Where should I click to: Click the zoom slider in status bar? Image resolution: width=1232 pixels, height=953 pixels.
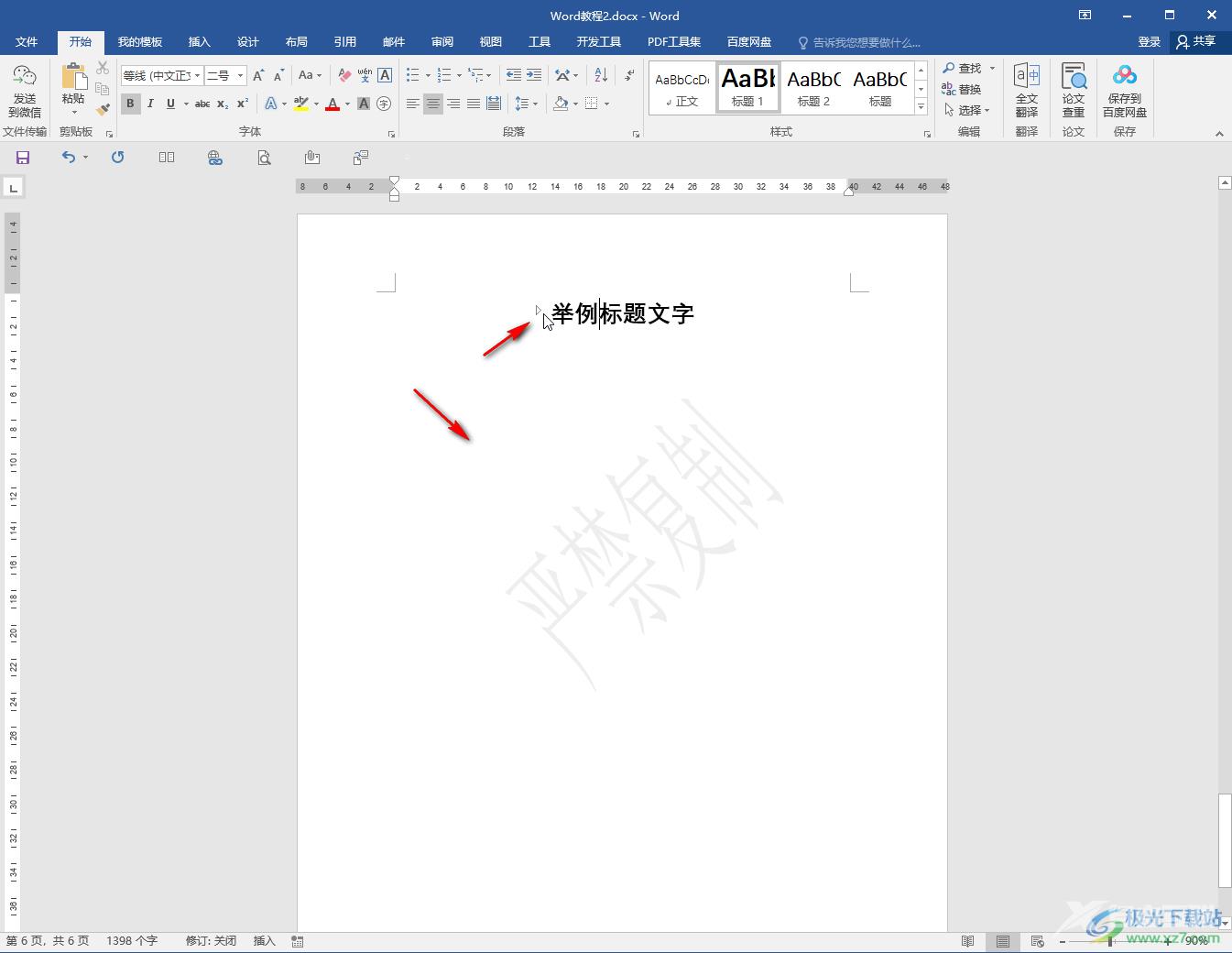[1111, 941]
